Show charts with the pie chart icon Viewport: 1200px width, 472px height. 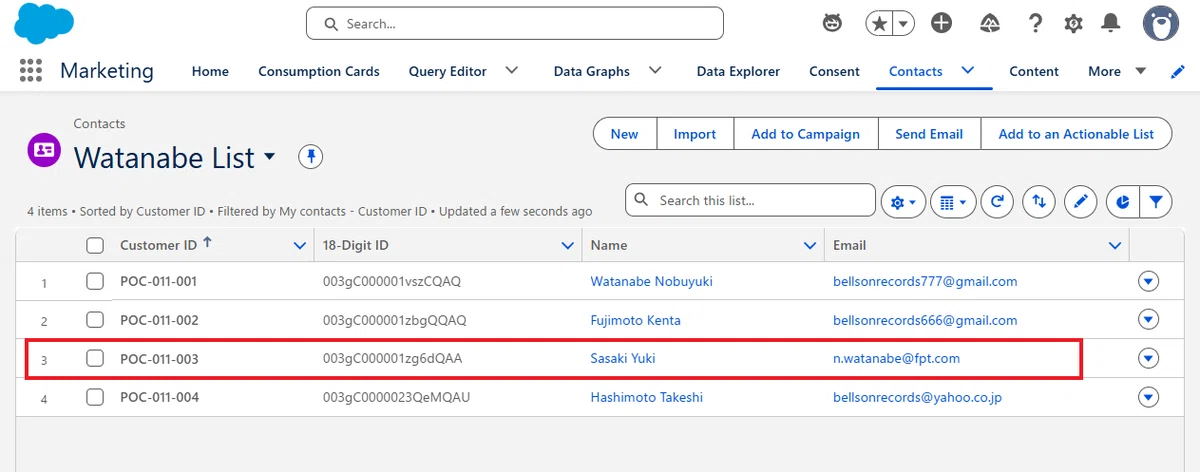pyautogui.click(x=1123, y=202)
